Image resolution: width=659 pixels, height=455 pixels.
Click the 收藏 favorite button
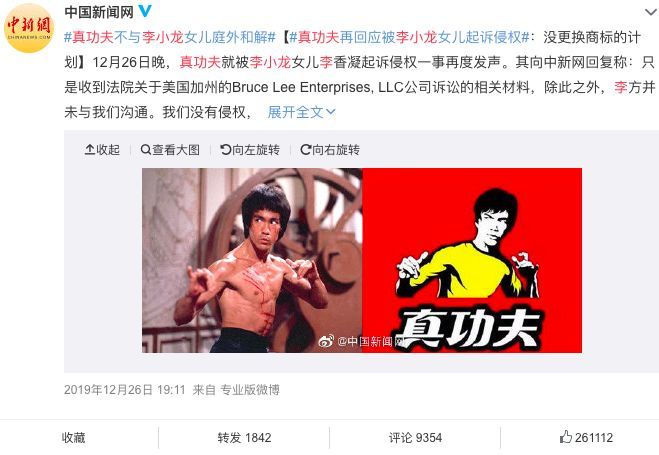pyautogui.click(x=74, y=437)
